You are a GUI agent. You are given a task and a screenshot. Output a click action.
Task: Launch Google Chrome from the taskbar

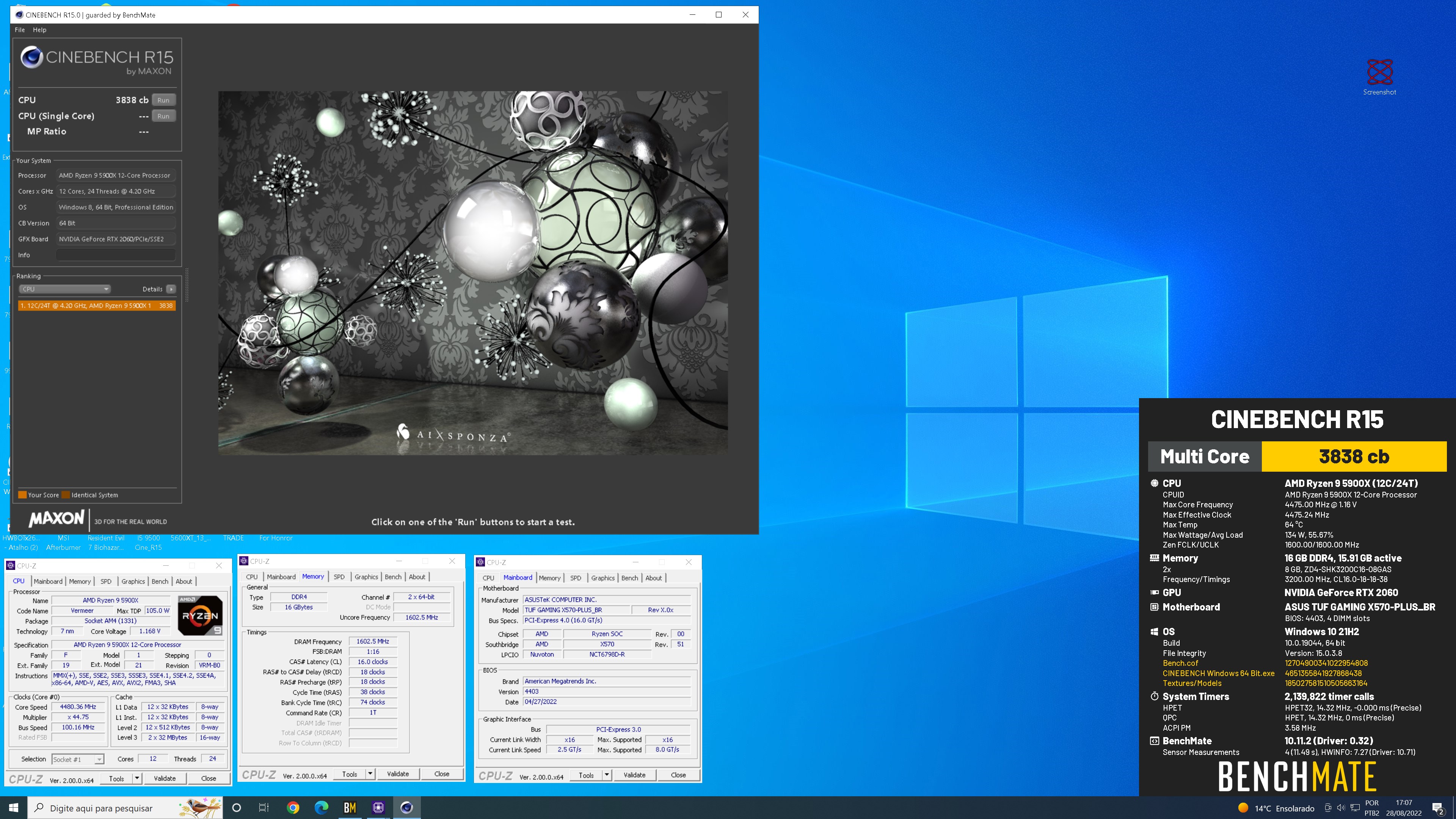coord(293,808)
